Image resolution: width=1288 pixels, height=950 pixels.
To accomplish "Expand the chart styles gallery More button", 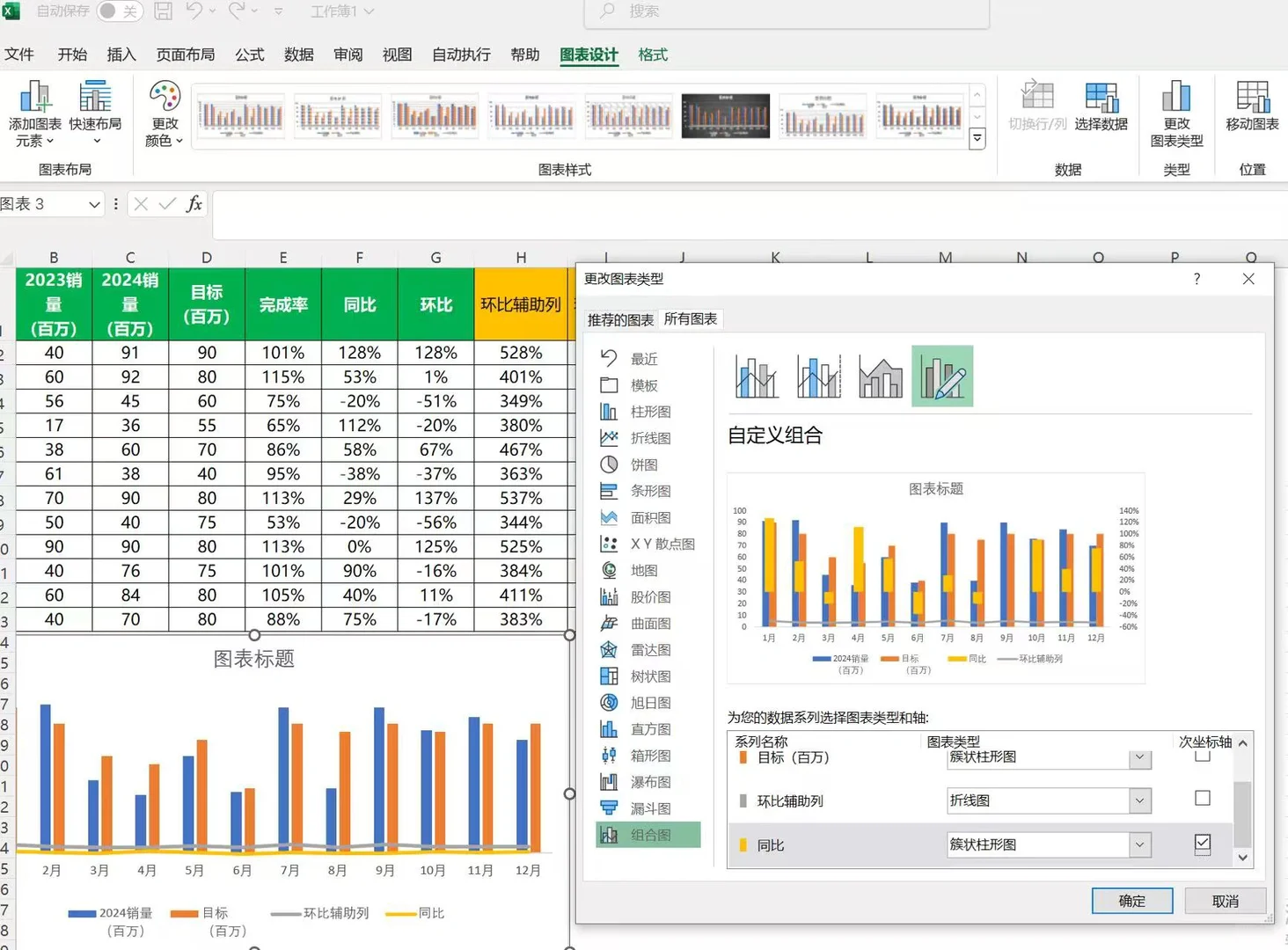I will [x=977, y=139].
